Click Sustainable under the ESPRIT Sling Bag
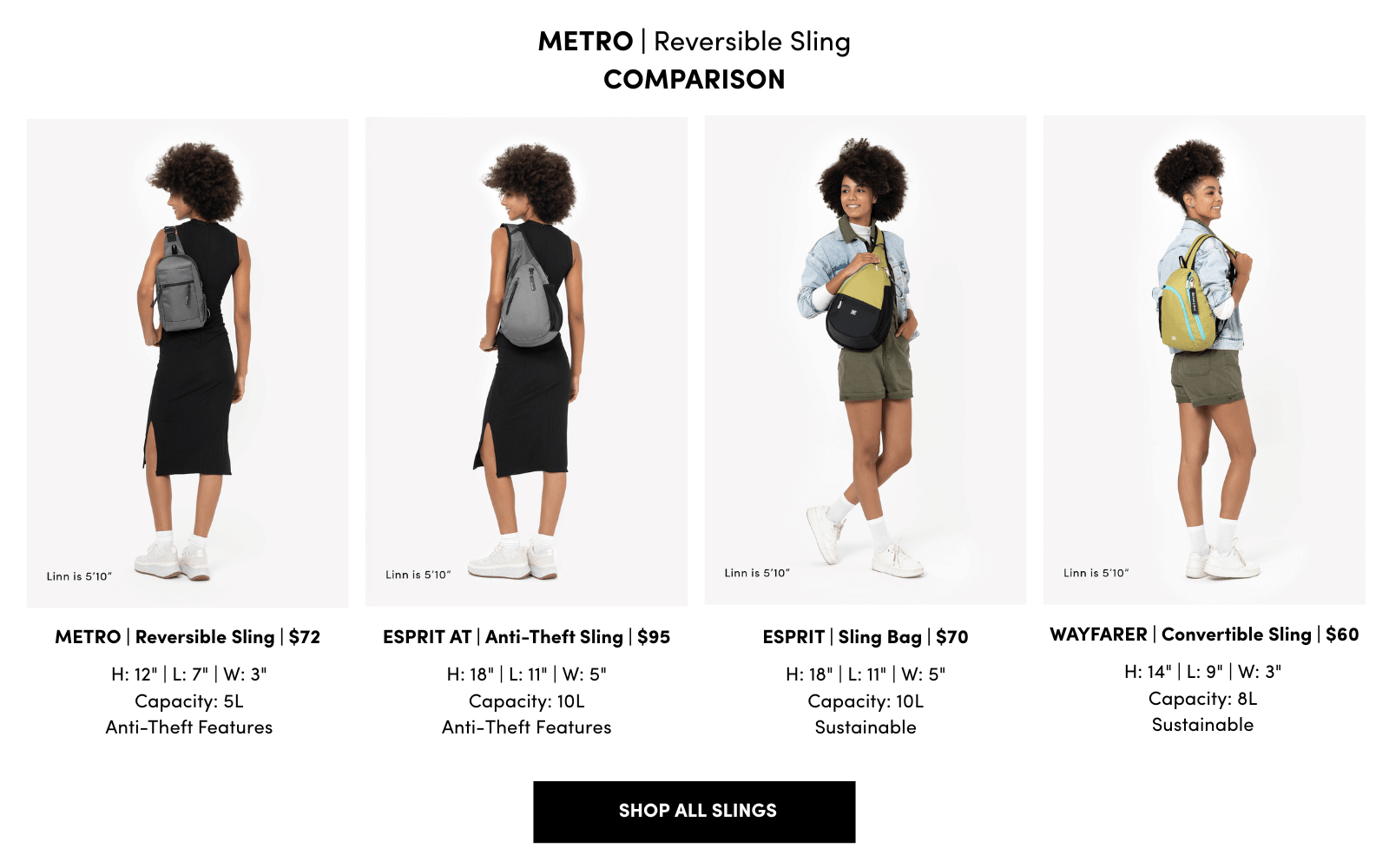Screen dimensions: 1389x868 865,727
